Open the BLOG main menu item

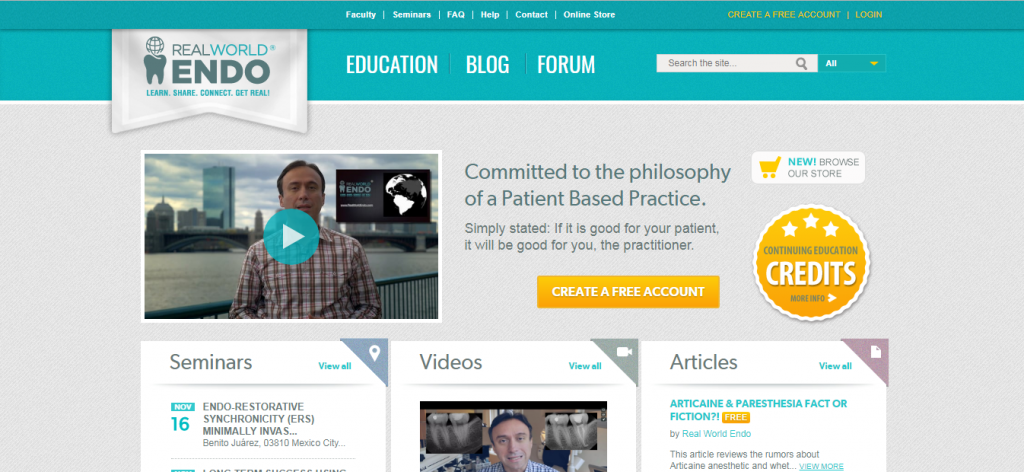487,65
